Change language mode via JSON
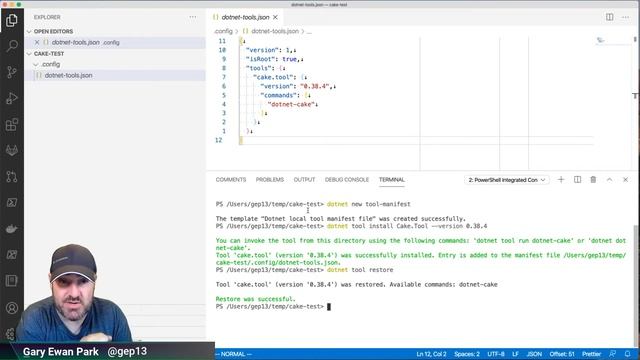The height and width of the screenshot is (360, 640). (534, 354)
